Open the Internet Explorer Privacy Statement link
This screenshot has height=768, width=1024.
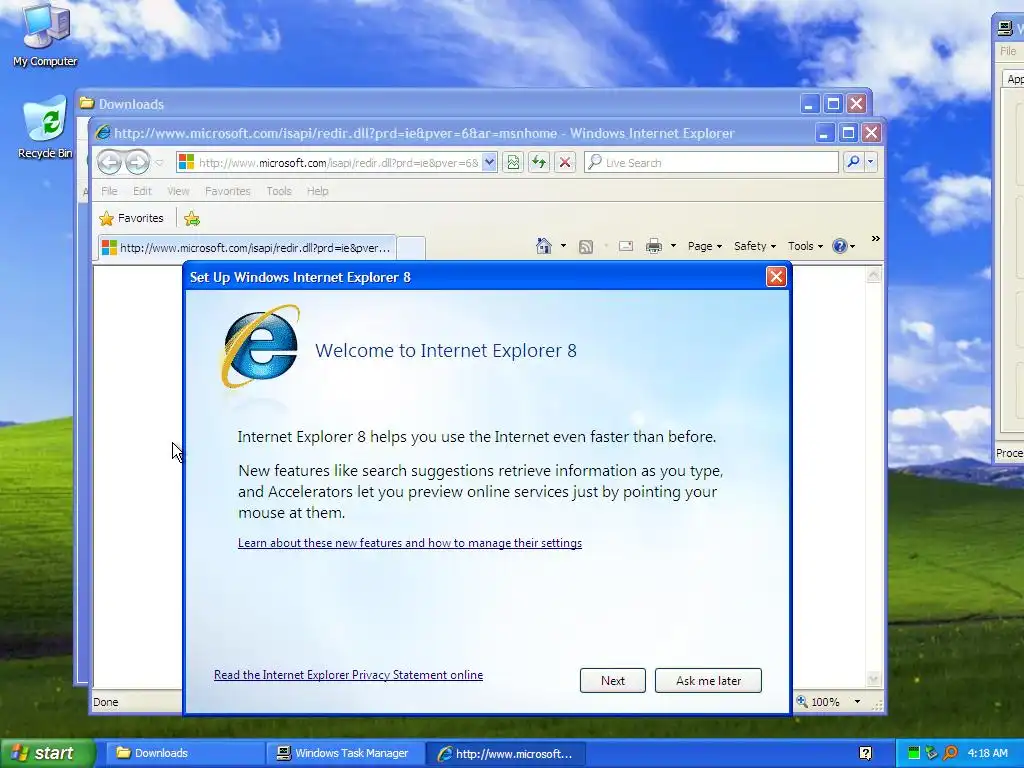pyautogui.click(x=348, y=675)
